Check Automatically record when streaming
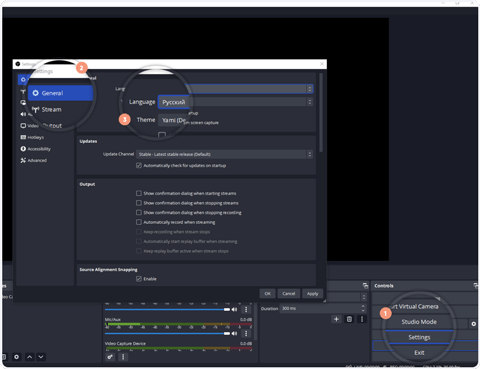 (139, 222)
